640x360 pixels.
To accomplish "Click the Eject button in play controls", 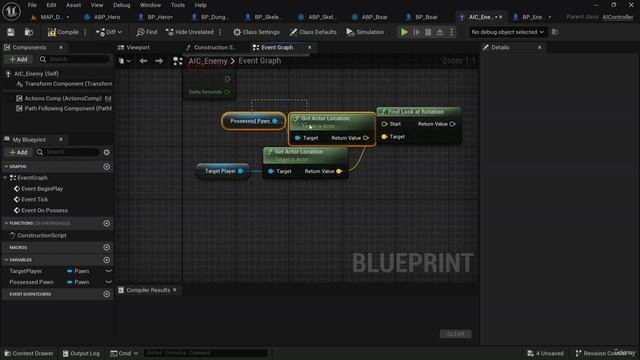I will coord(440,32).
